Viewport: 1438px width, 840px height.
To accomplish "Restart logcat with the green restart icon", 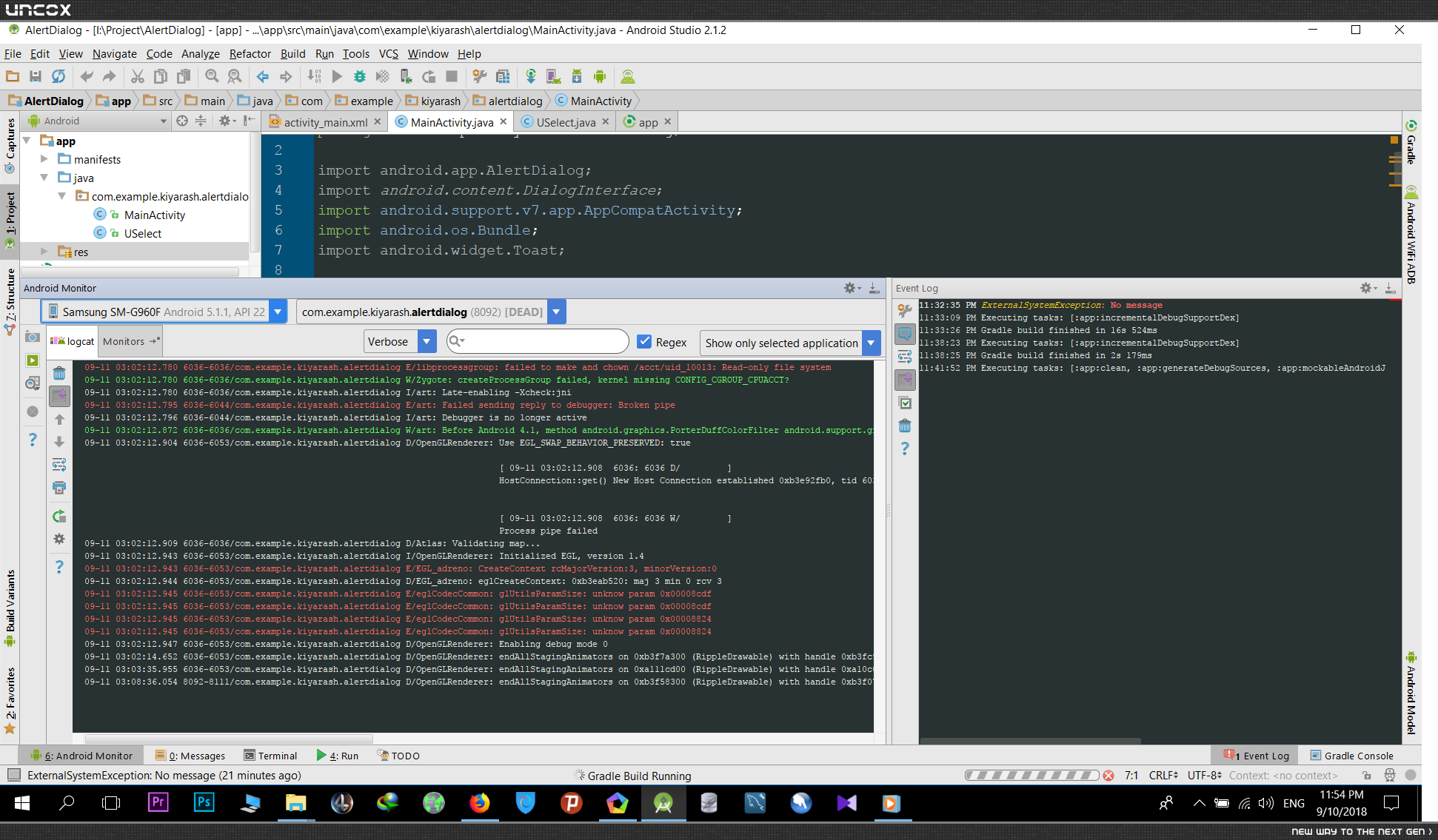I will pyautogui.click(x=59, y=517).
